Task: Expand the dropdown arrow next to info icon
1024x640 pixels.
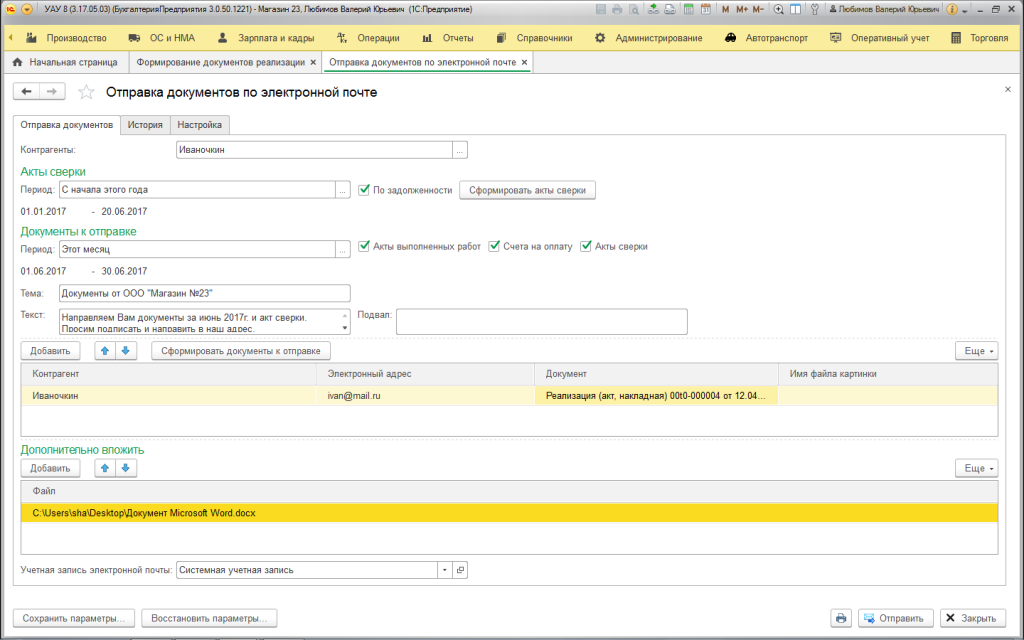Action: click(x=965, y=10)
